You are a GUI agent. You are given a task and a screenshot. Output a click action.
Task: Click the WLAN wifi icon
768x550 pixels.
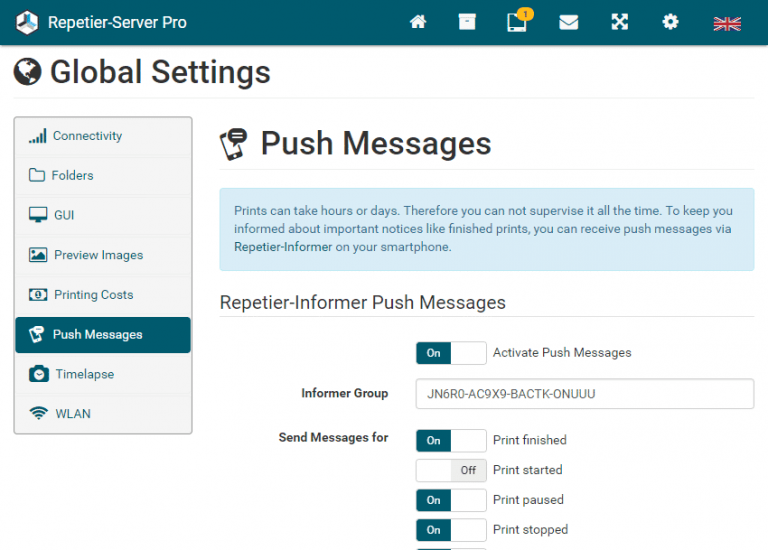coord(38,413)
